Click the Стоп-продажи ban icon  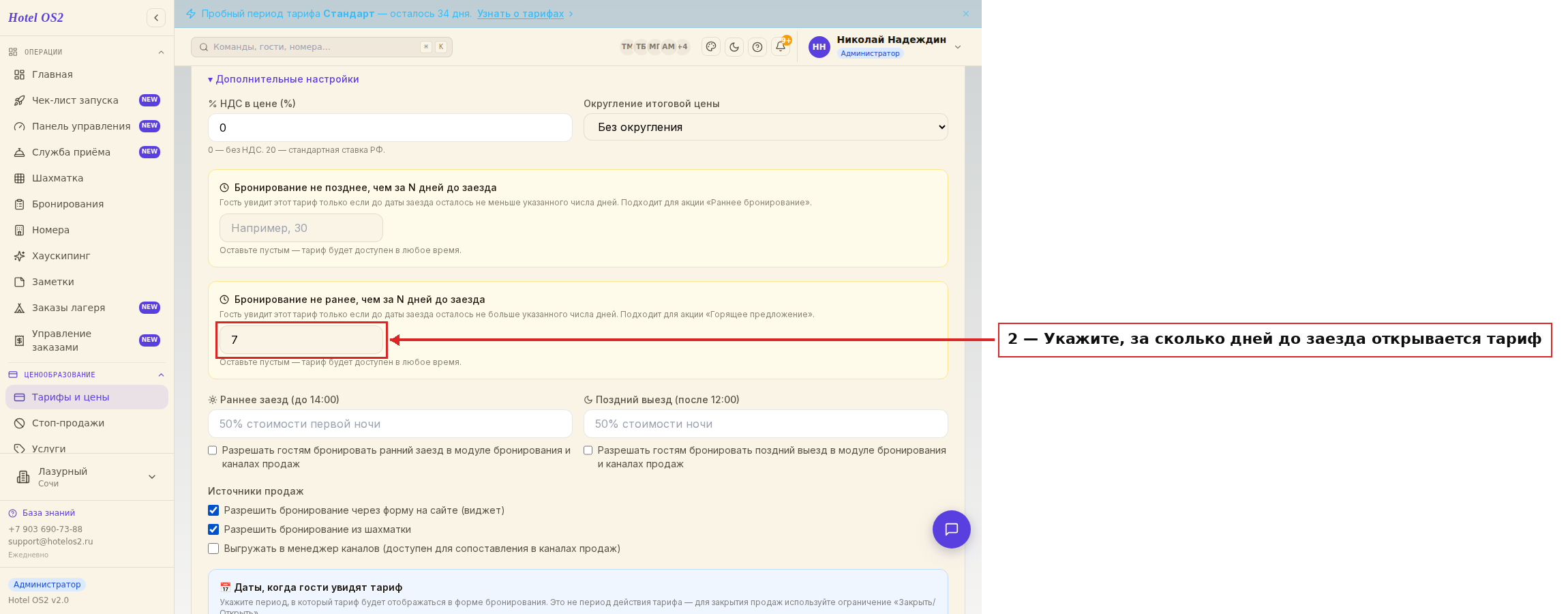point(20,423)
